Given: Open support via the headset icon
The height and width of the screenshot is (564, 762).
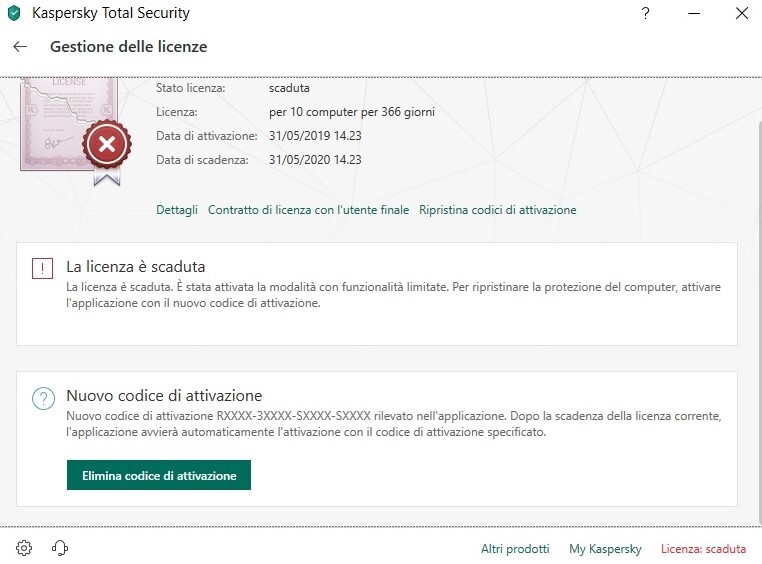Looking at the screenshot, I should click(x=59, y=548).
